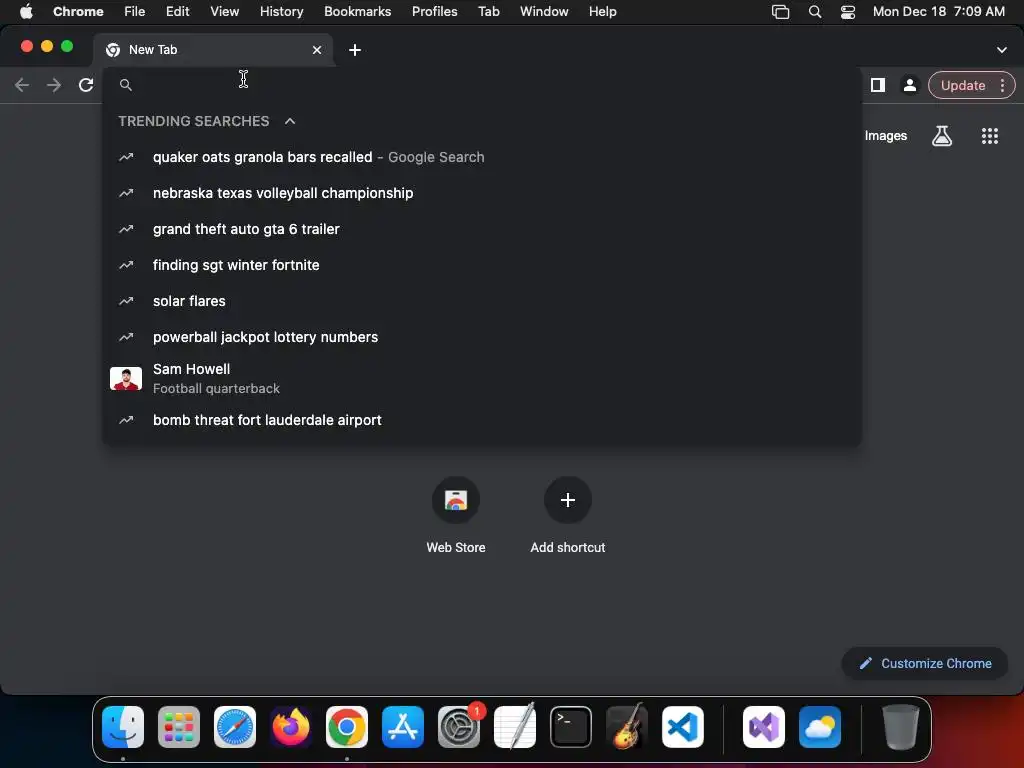Launch Terminal from the dock
Viewport: 1024px width, 768px height.
pos(571,727)
